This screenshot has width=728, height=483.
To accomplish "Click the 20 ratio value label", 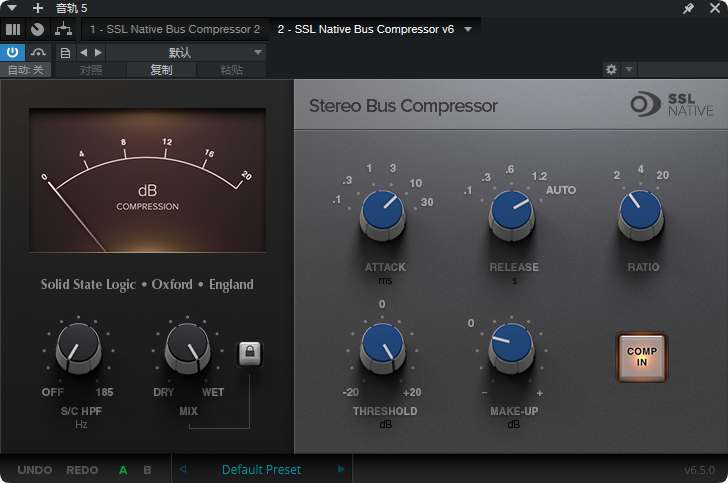I will 663,175.
